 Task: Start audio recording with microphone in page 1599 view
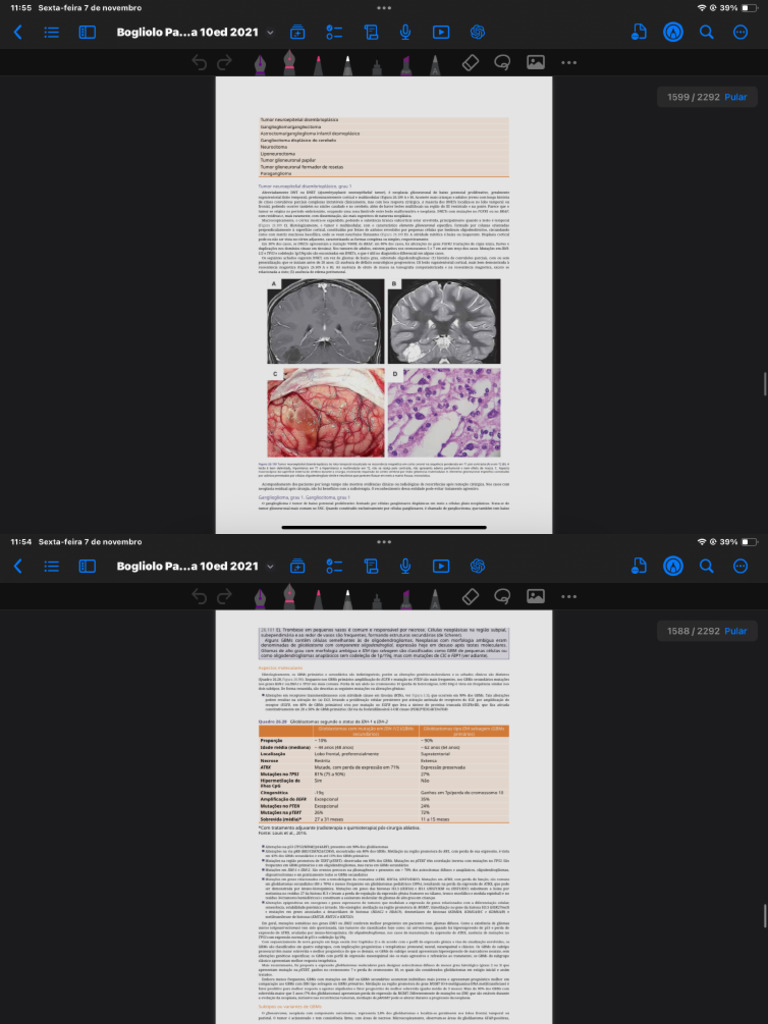pyautogui.click(x=406, y=32)
